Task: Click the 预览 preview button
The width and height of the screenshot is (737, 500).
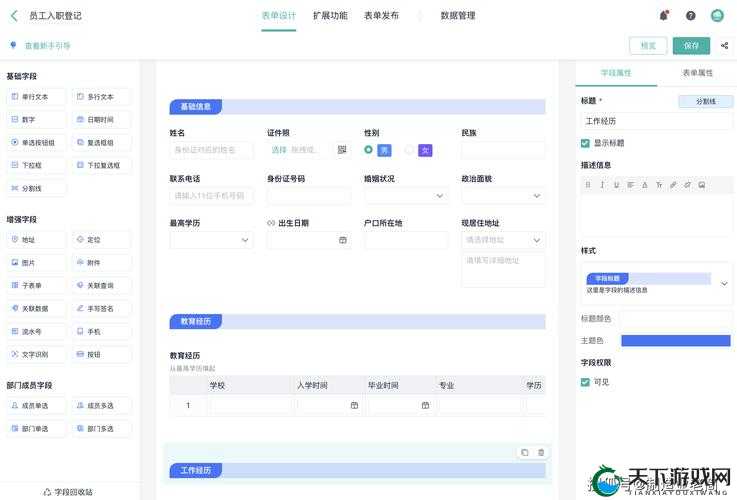Action: tap(648, 46)
